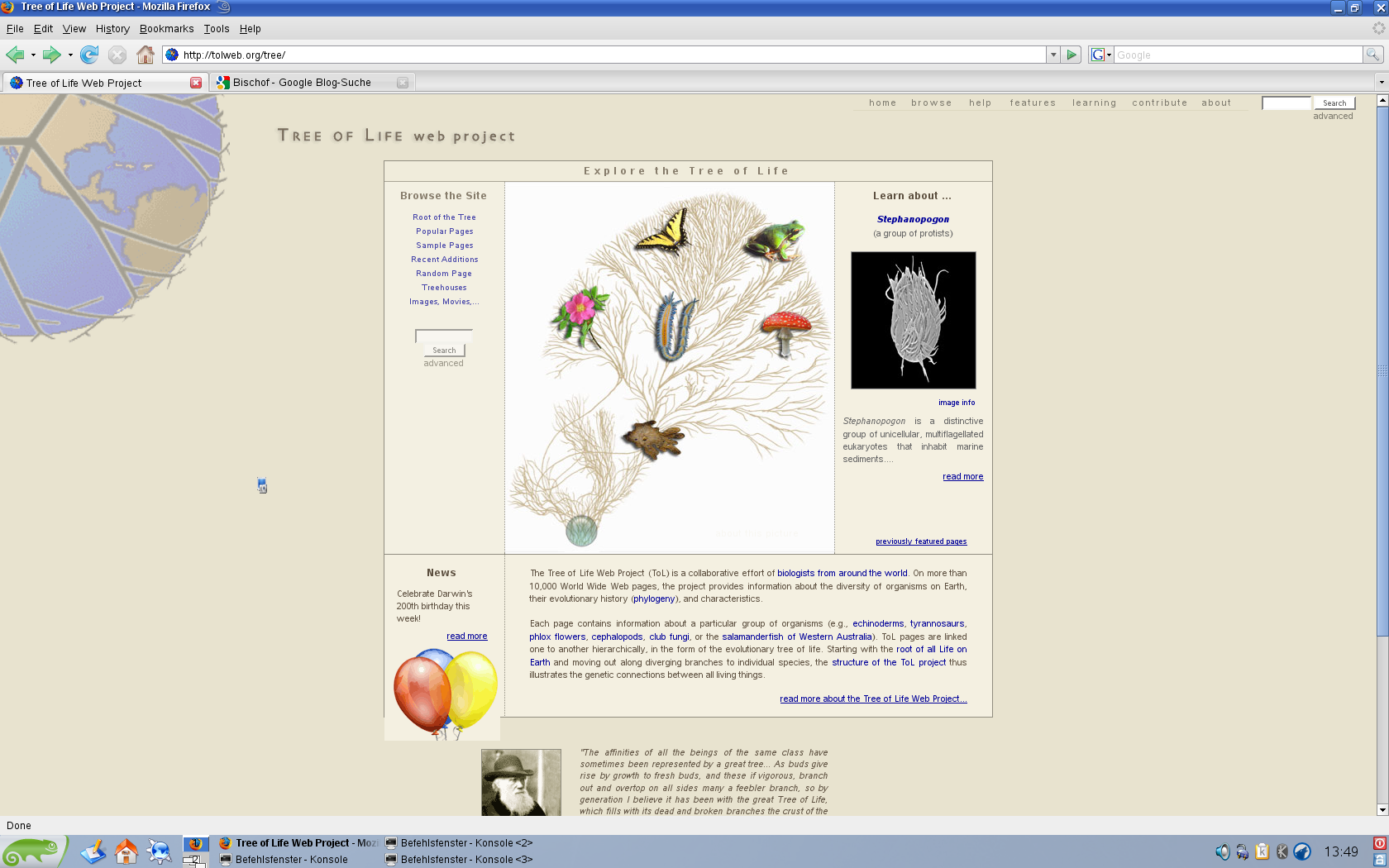Viewport: 1389px width, 868px height.
Task: Click the Forward arrow navigation icon
Action: 51,55
